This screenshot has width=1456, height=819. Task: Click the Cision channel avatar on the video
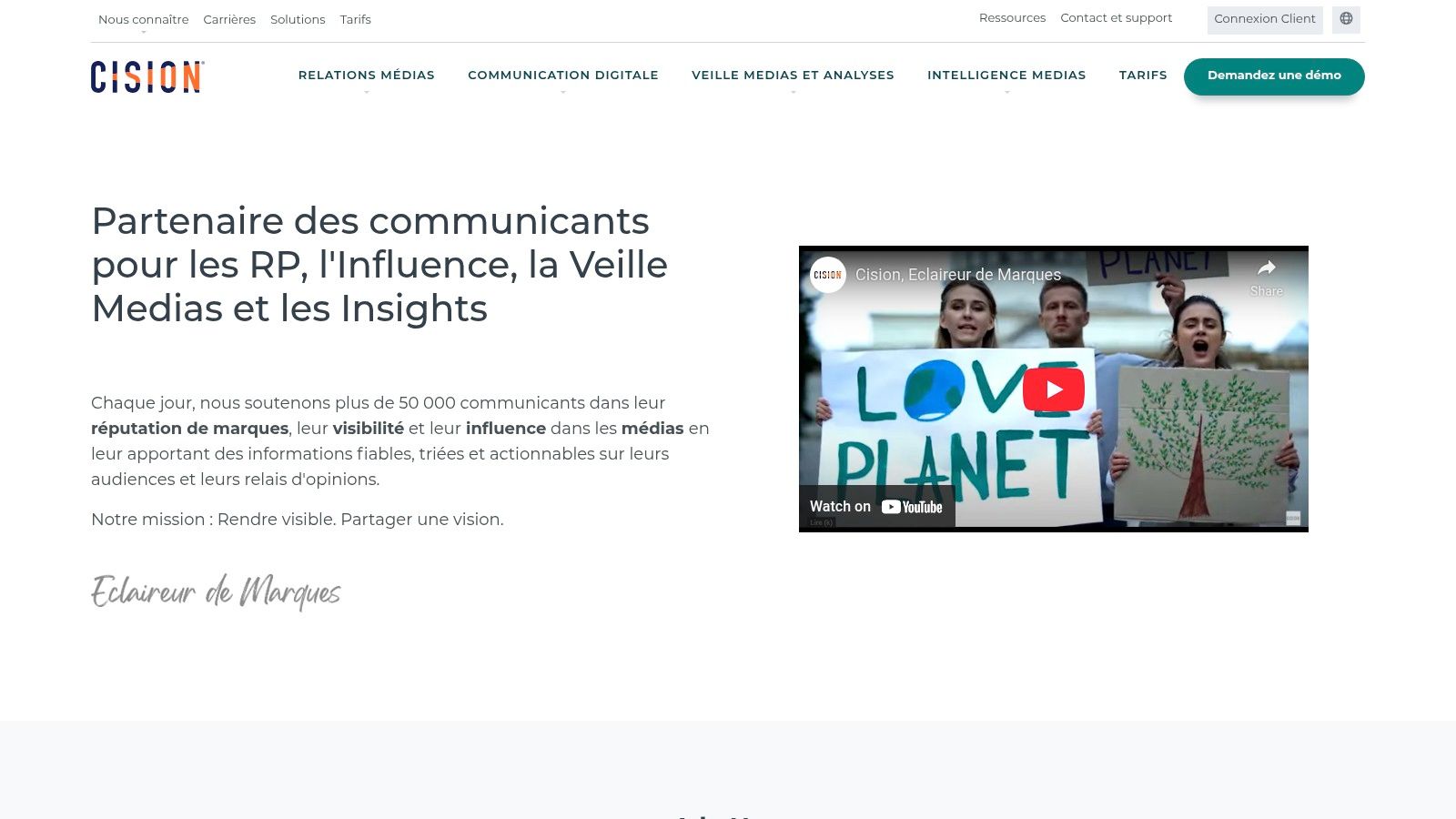tap(828, 275)
